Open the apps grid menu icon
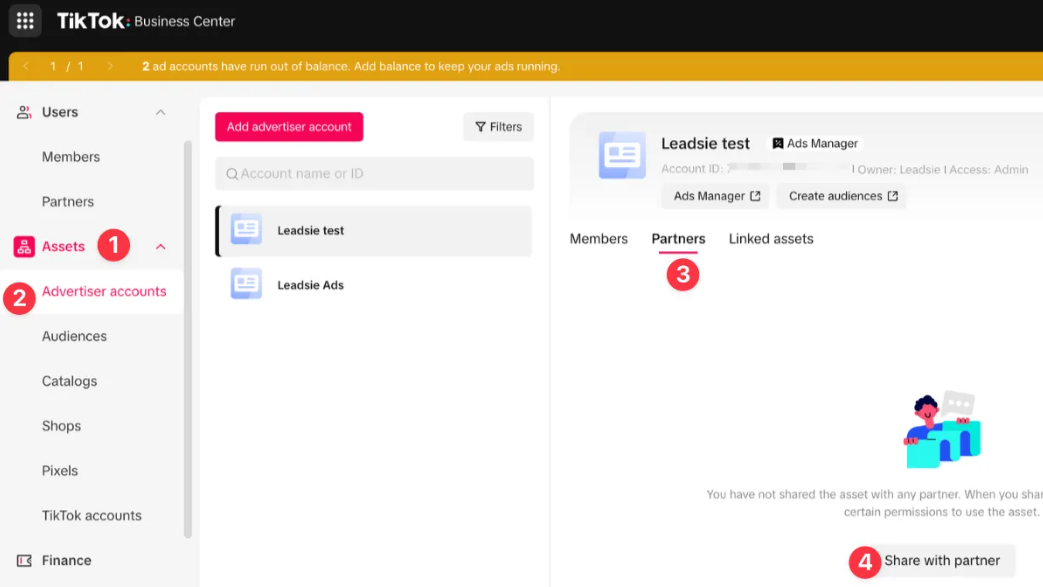Screen dimensions: 1043x587 pos(25,21)
